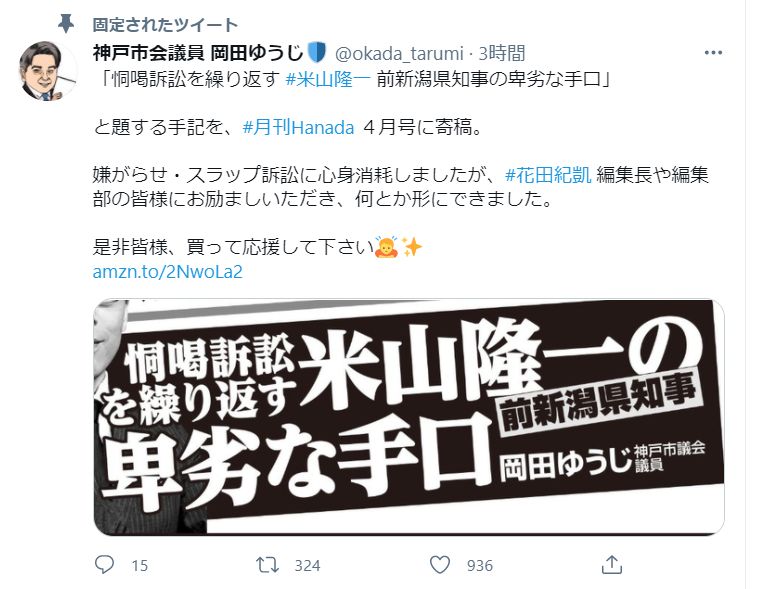Screen dimensions: 762x589
Task: Click the reply count 15
Action: [x=139, y=566]
